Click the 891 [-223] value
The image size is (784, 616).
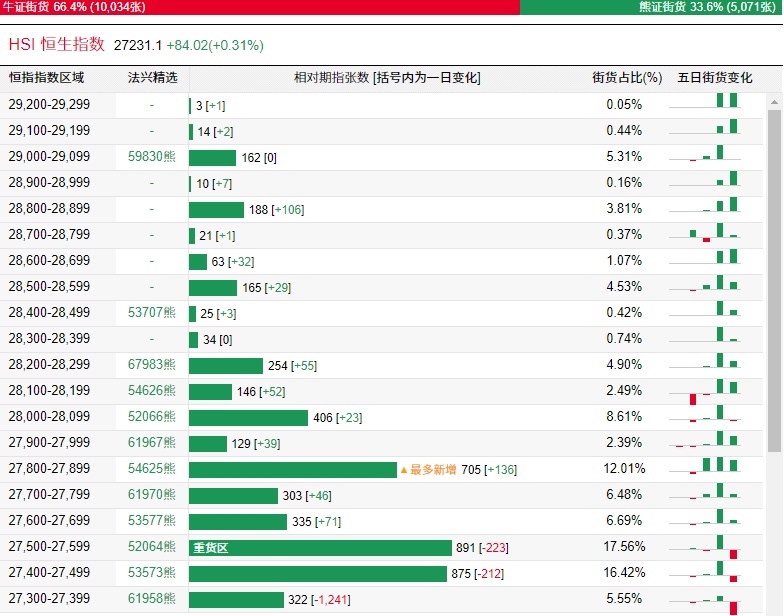pyautogui.click(x=482, y=548)
